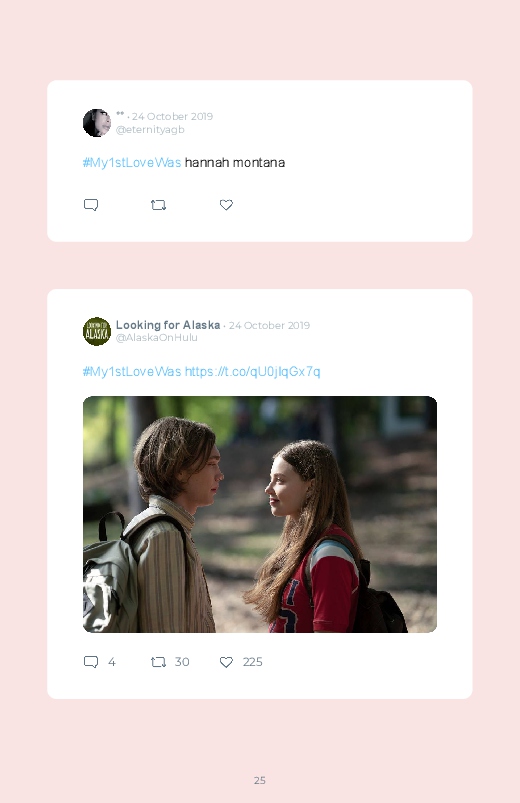Click the first tweet's 24 October 2019 date
Screen dimensions: 520x803
172,116
